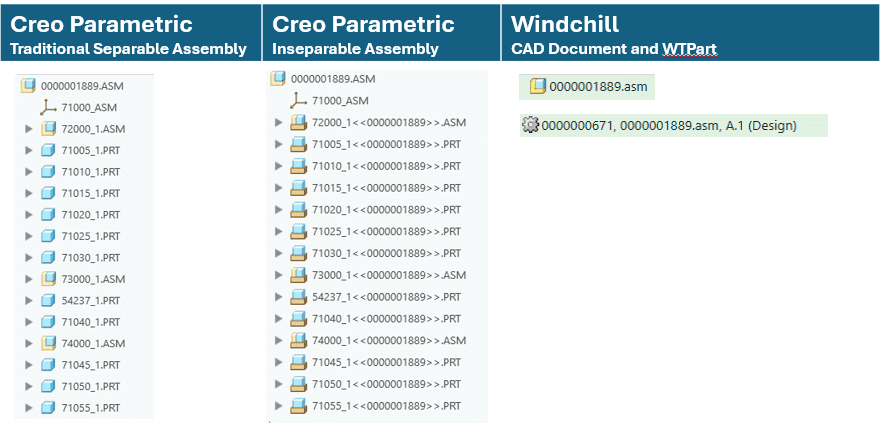This screenshot has height=423, width=881.
Task: Expand the 71050_1.PRT node
Action: click(x=29, y=386)
